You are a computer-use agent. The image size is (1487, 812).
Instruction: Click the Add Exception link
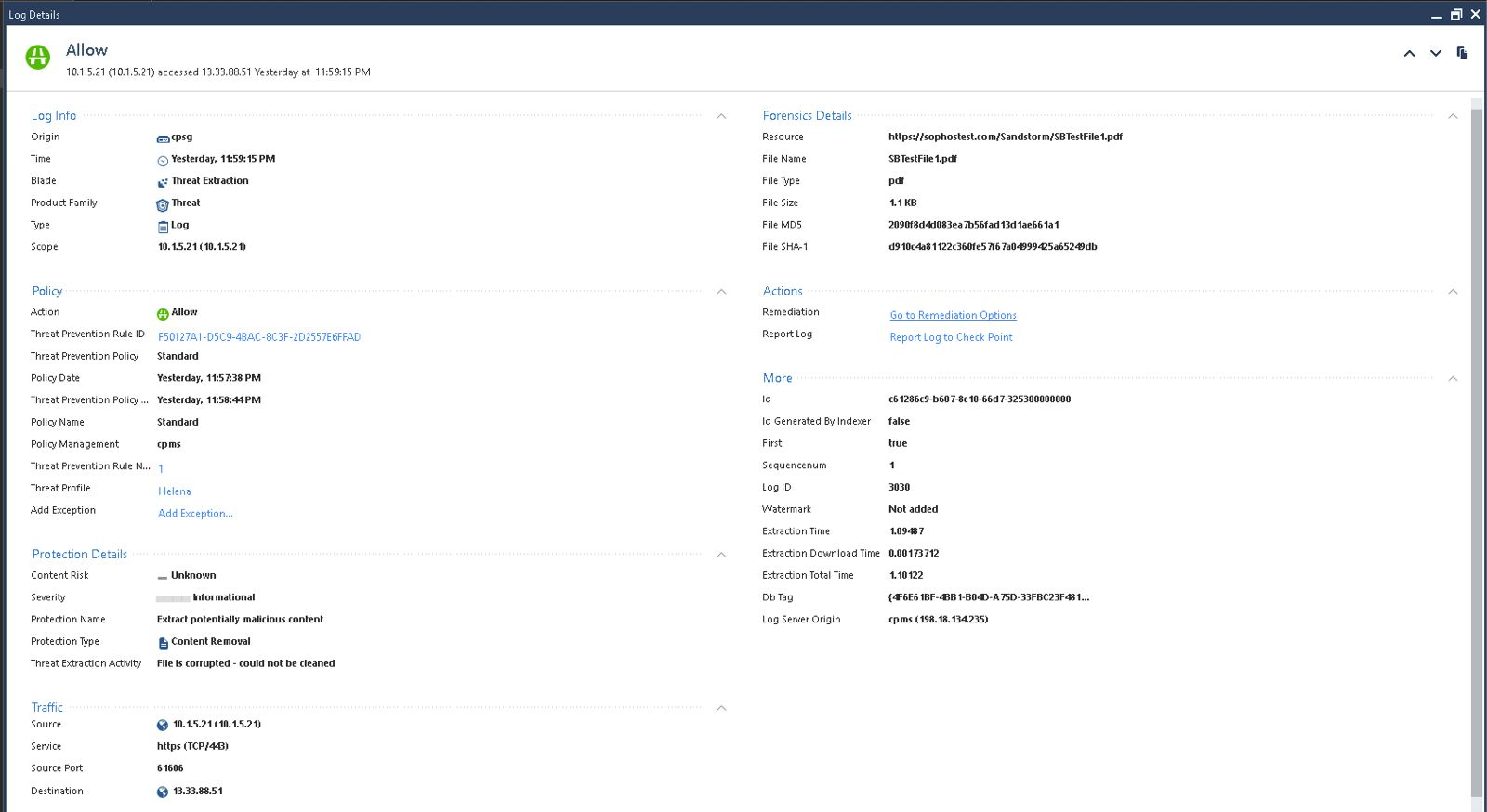[195, 514]
